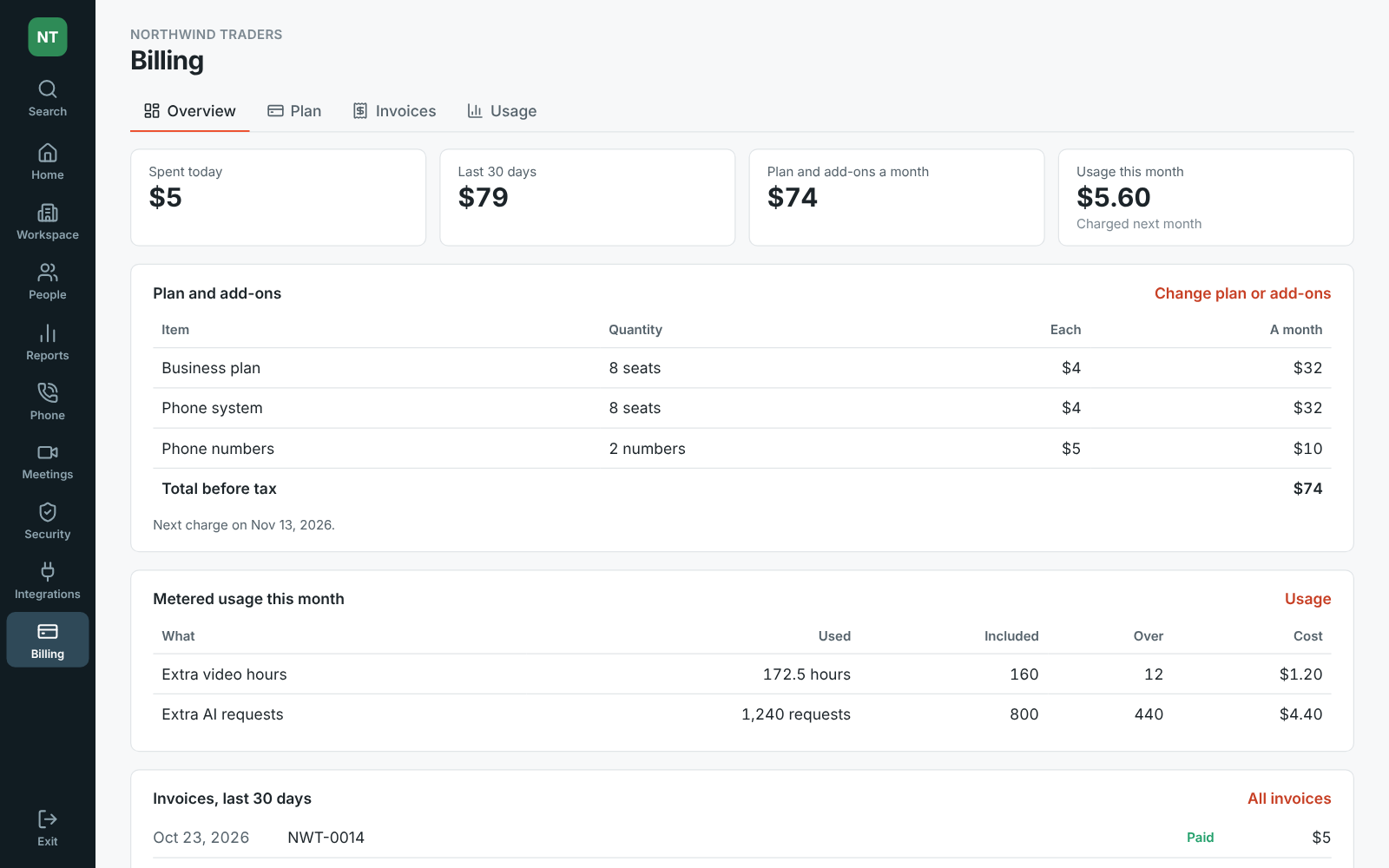Switch to the Invoices tab

coord(394,111)
